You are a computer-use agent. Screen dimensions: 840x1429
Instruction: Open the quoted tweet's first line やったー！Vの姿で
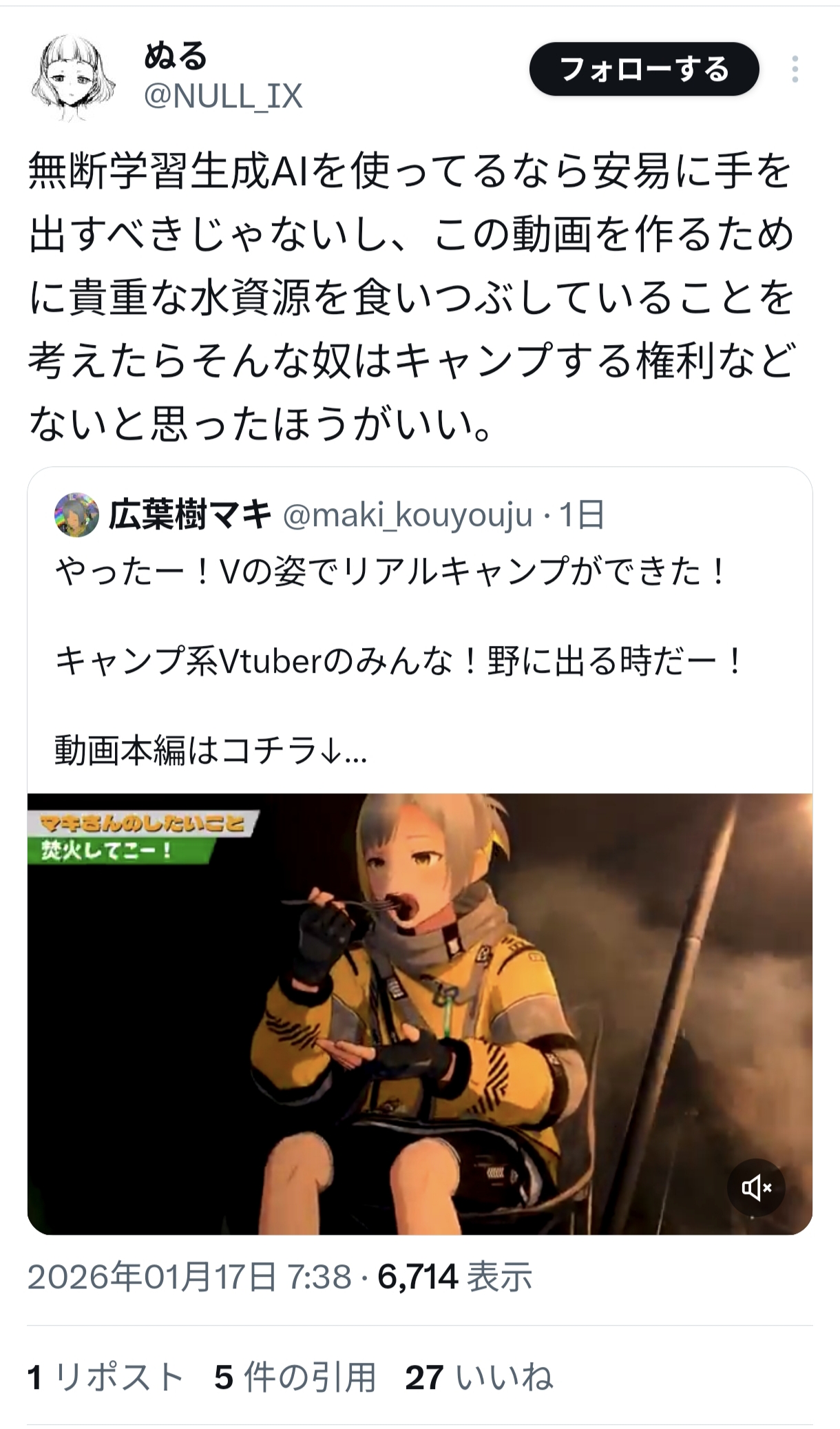390,572
